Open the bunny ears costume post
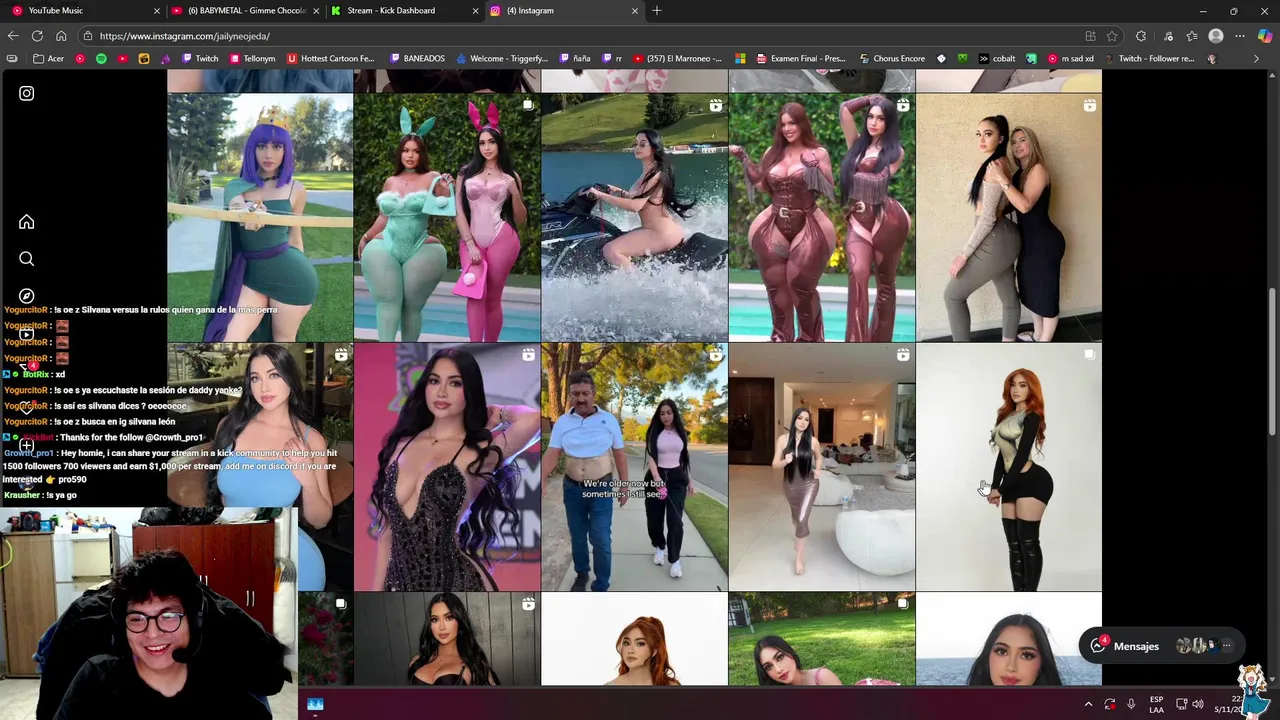Screen dimensions: 1280x720 [447, 218]
